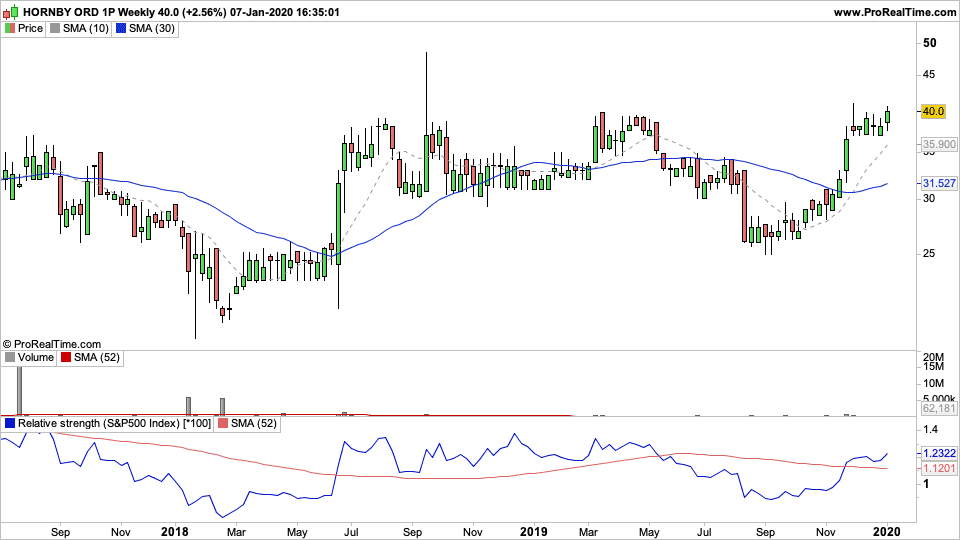This screenshot has height=540, width=960.
Task: Click the © ProRealTime.com text
Action: tap(51, 344)
